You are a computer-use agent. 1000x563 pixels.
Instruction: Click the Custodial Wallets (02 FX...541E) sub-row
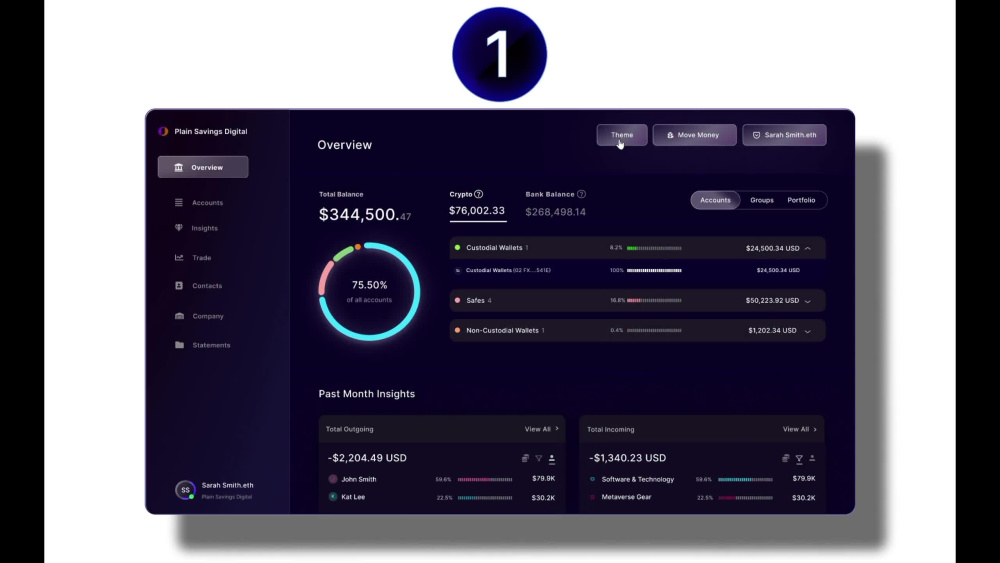pos(636,270)
